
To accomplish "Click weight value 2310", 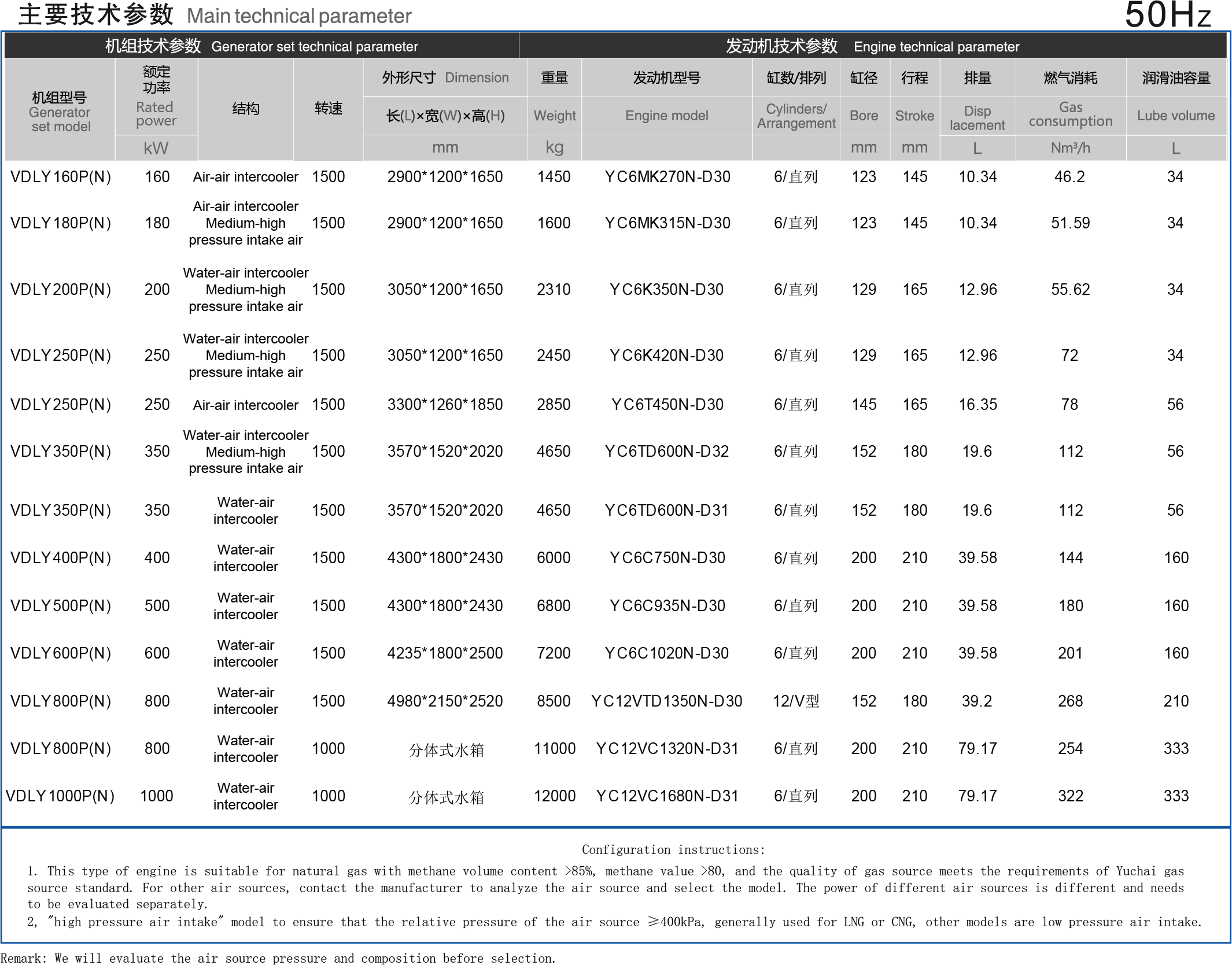I will (x=554, y=290).
